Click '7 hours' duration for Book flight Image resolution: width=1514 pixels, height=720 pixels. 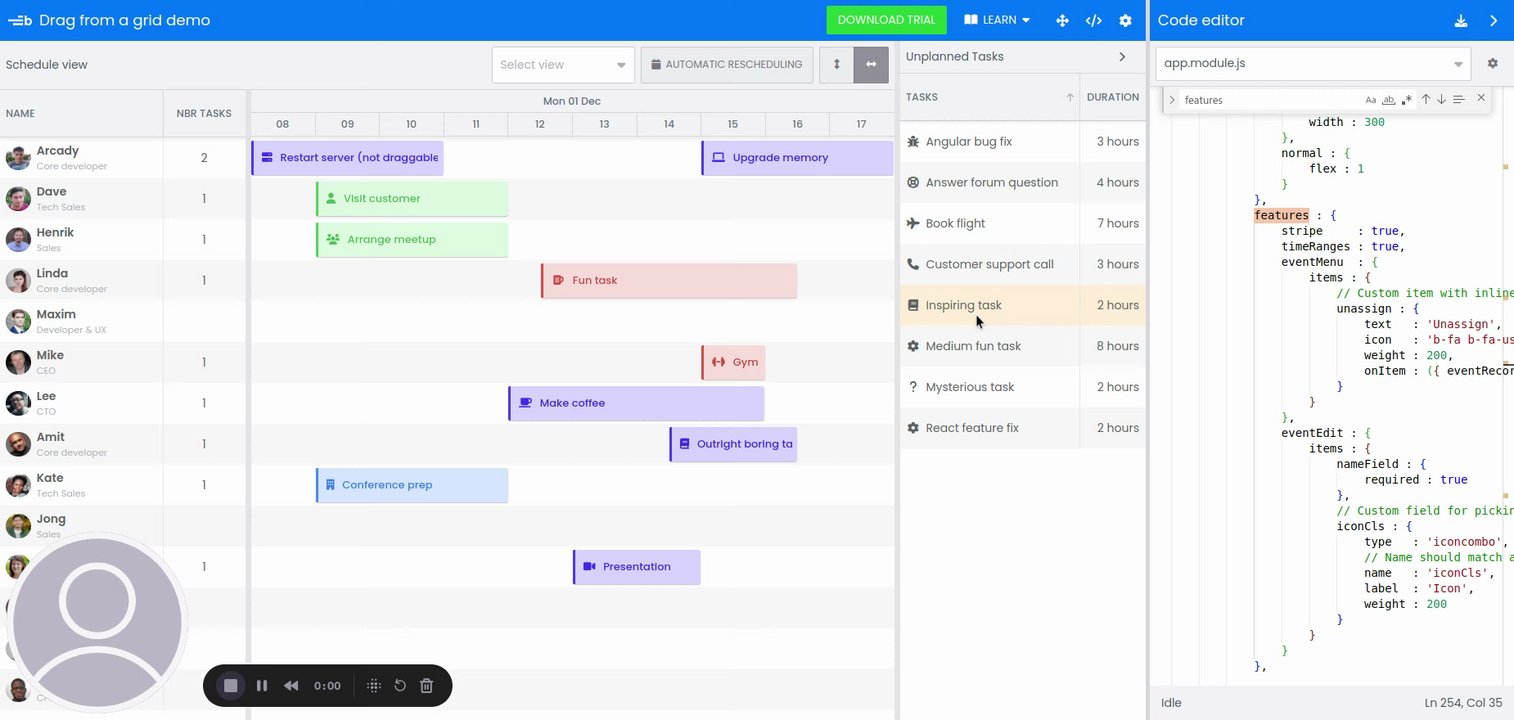pyautogui.click(x=1117, y=224)
